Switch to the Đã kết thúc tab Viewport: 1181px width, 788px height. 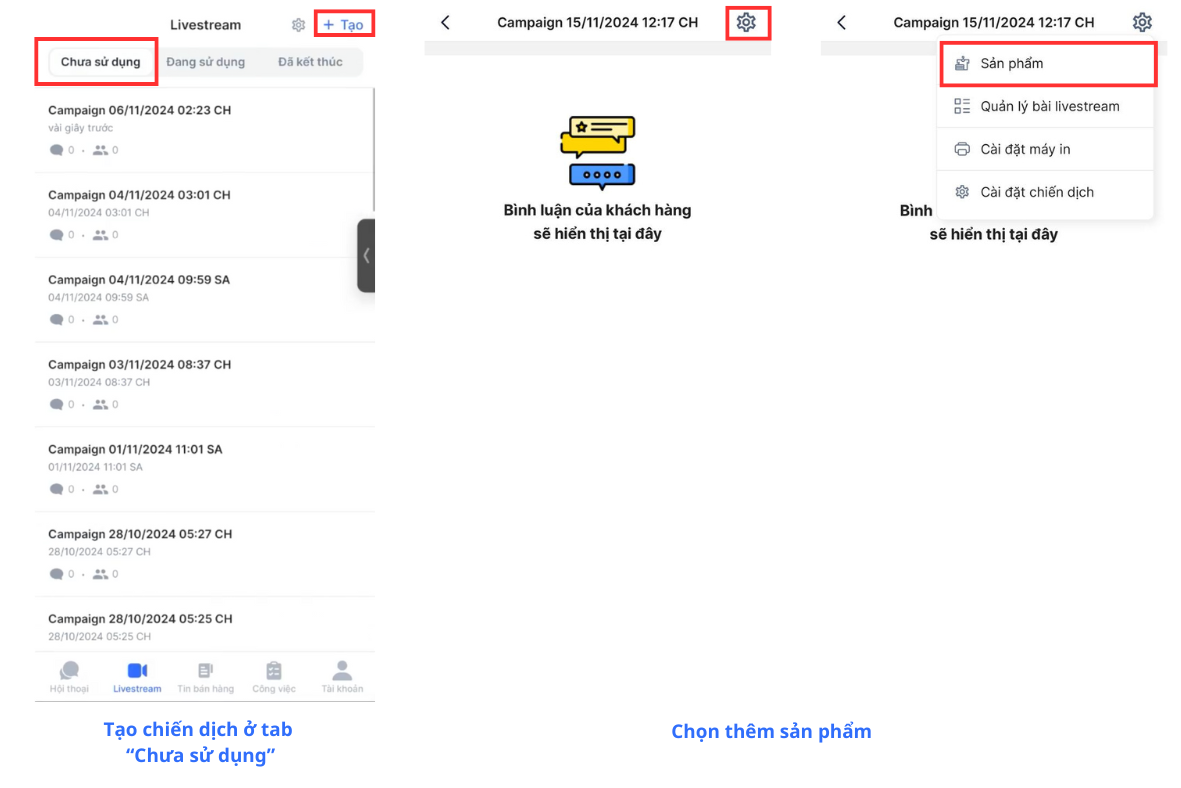click(x=310, y=62)
